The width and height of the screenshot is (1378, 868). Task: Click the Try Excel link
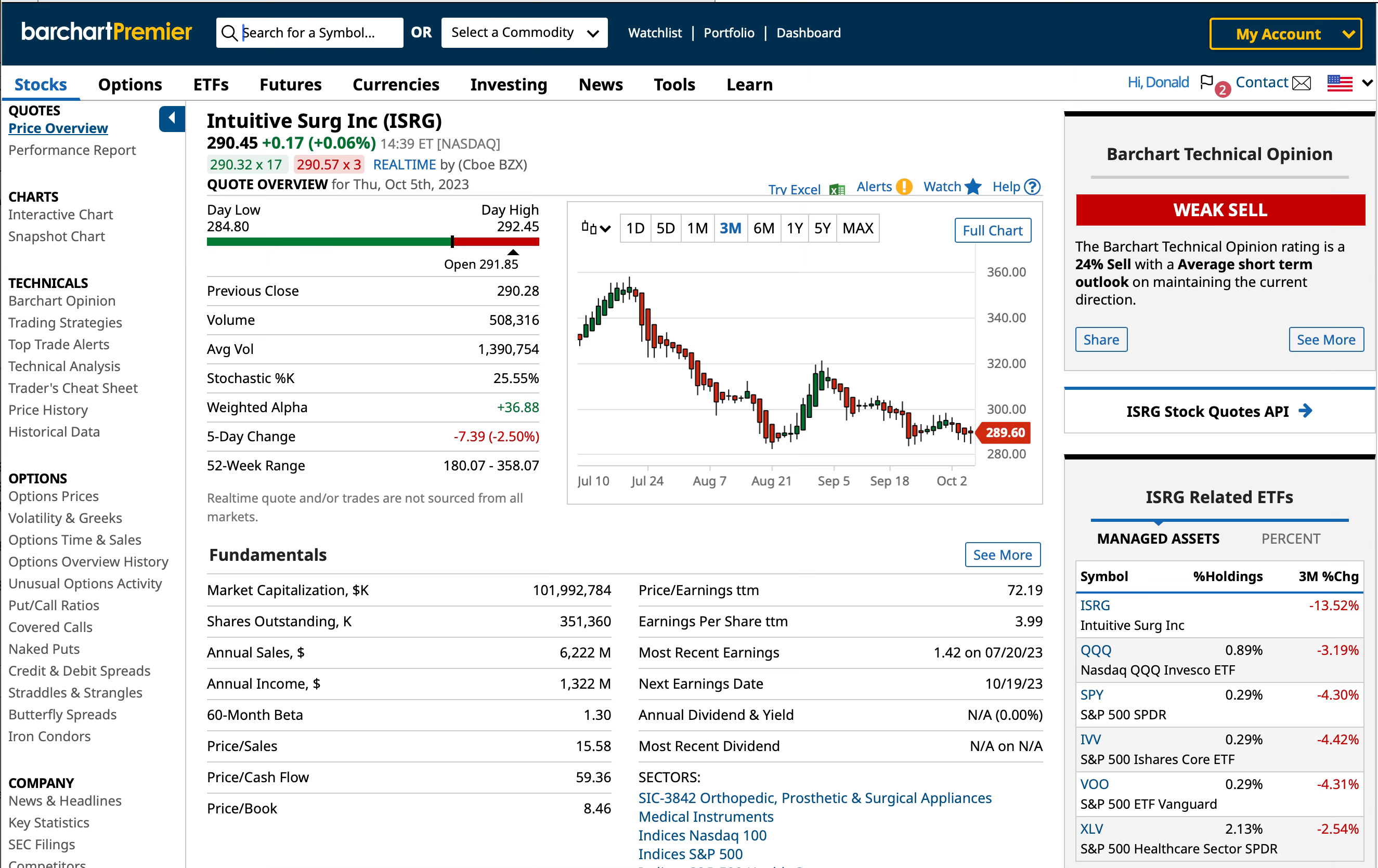(x=794, y=189)
